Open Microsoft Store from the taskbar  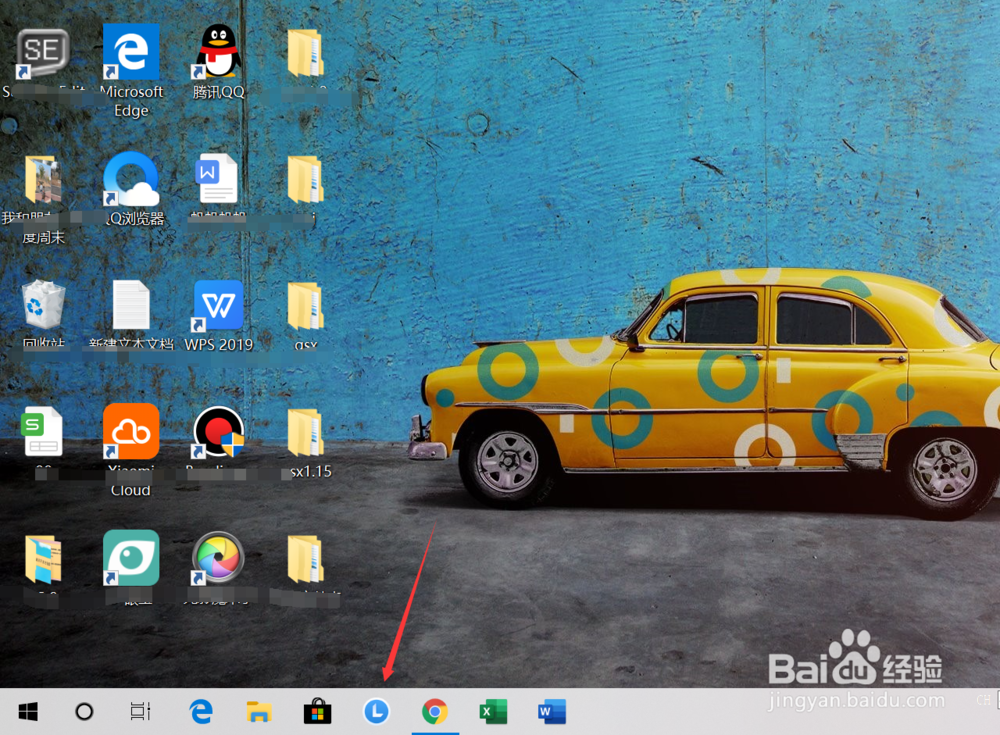point(317,711)
